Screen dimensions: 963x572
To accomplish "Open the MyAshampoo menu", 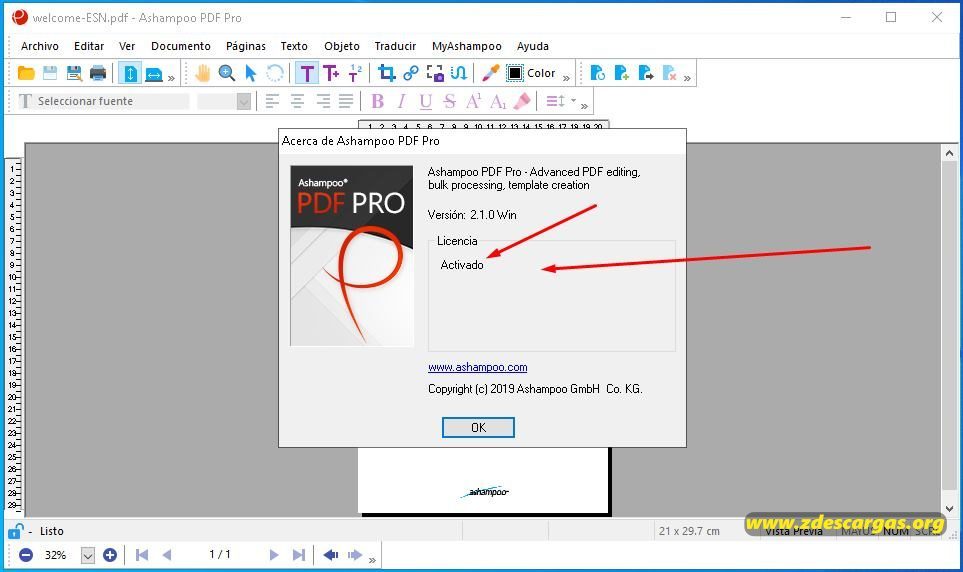I will click(x=467, y=46).
